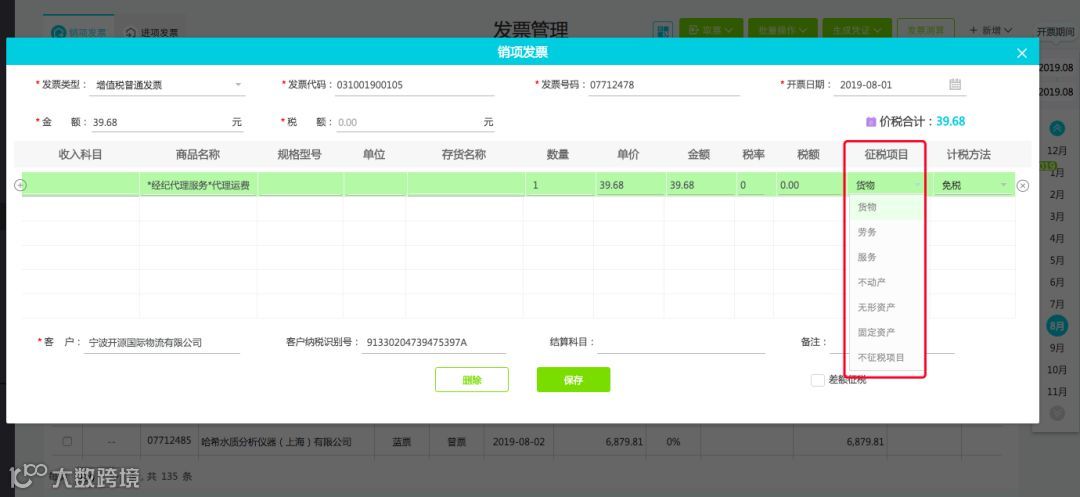Pick 固定资产 in the dropdown list
The width and height of the screenshot is (1080, 497).
point(886,332)
